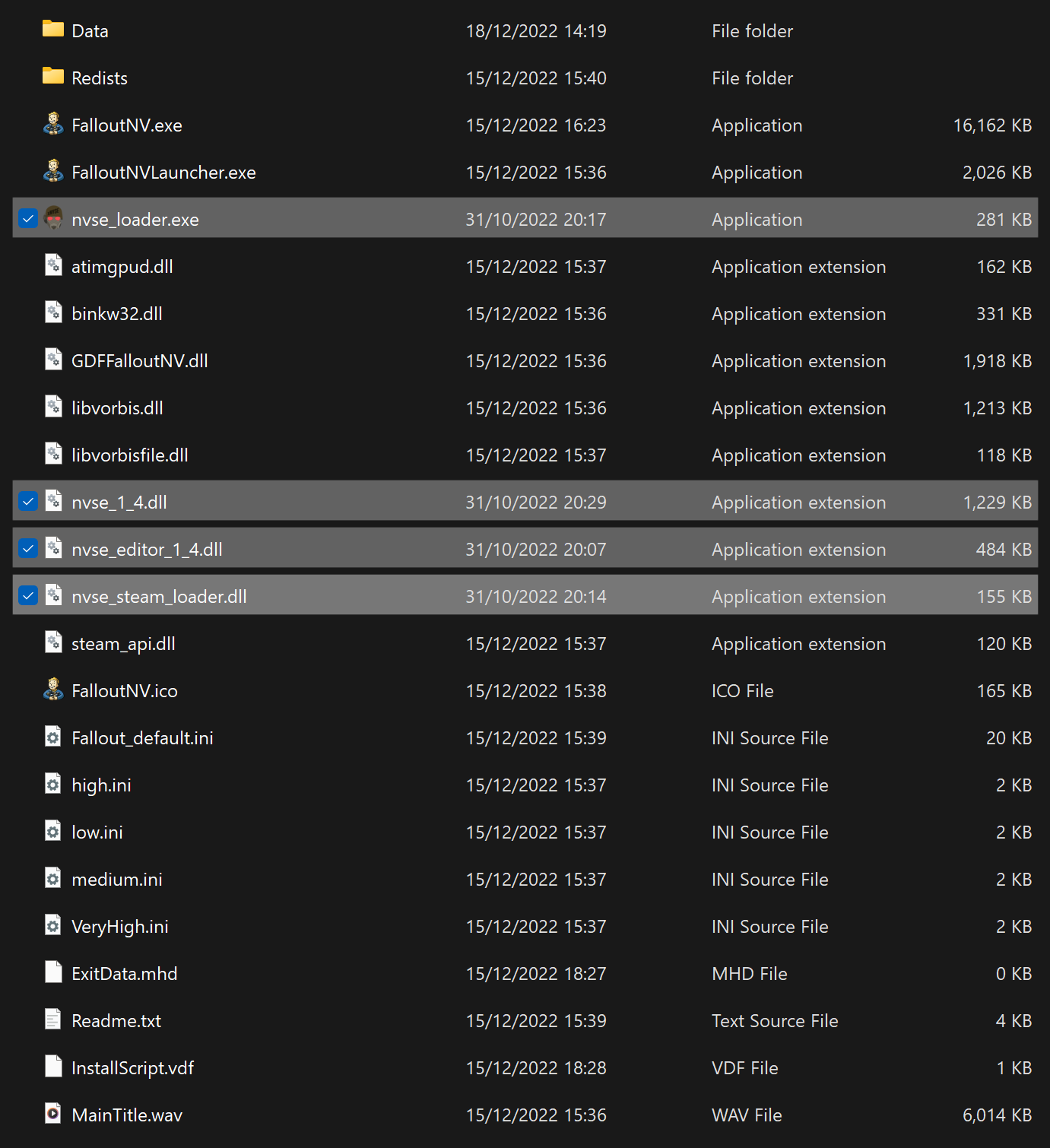The height and width of the screenshot is (1148, 1050).
Task: Click the low.ini file icon
Action: pos(53,831)
